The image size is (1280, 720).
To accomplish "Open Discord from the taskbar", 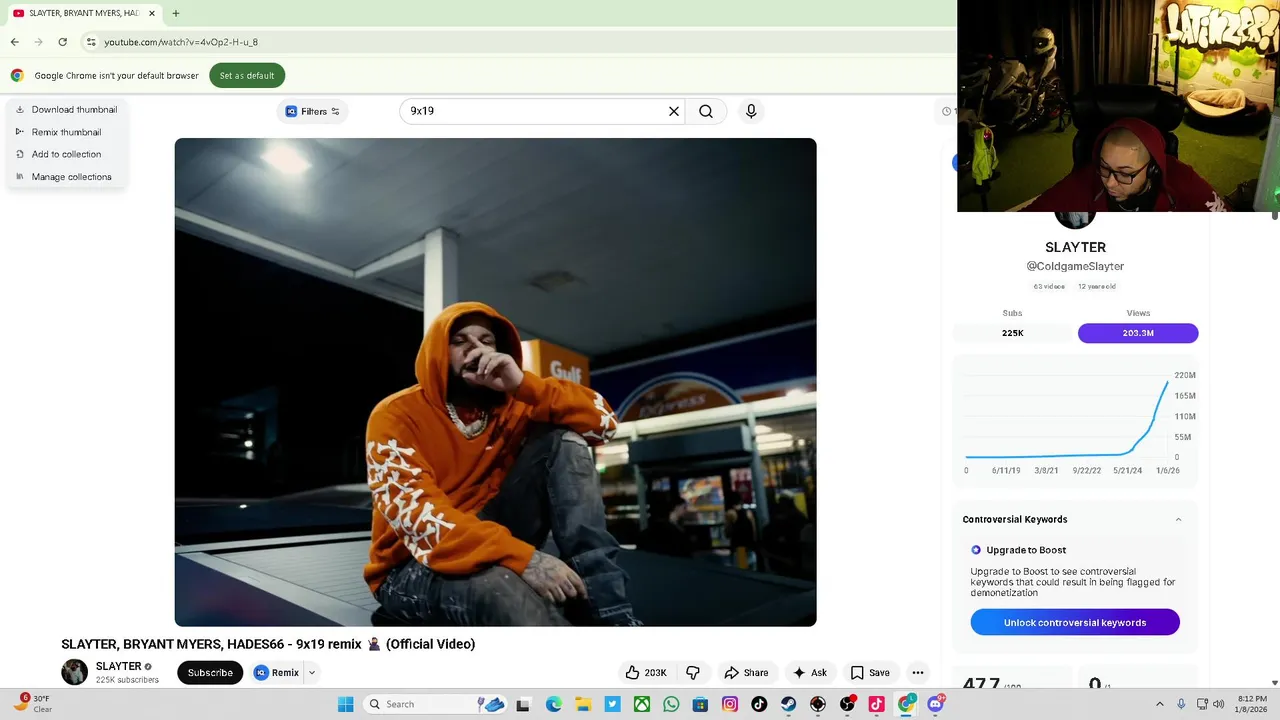I will 936,704.
